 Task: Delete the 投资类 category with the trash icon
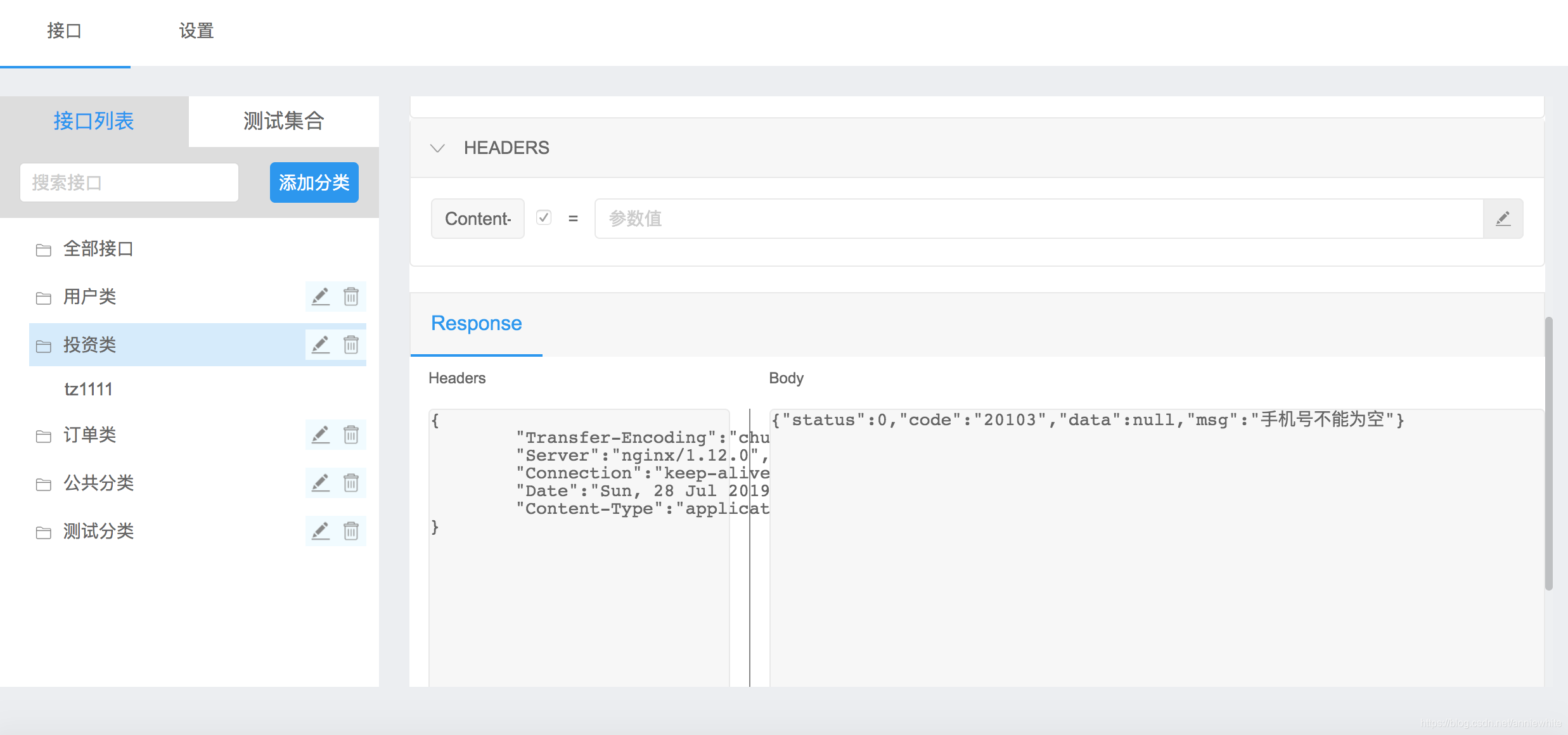351,345
